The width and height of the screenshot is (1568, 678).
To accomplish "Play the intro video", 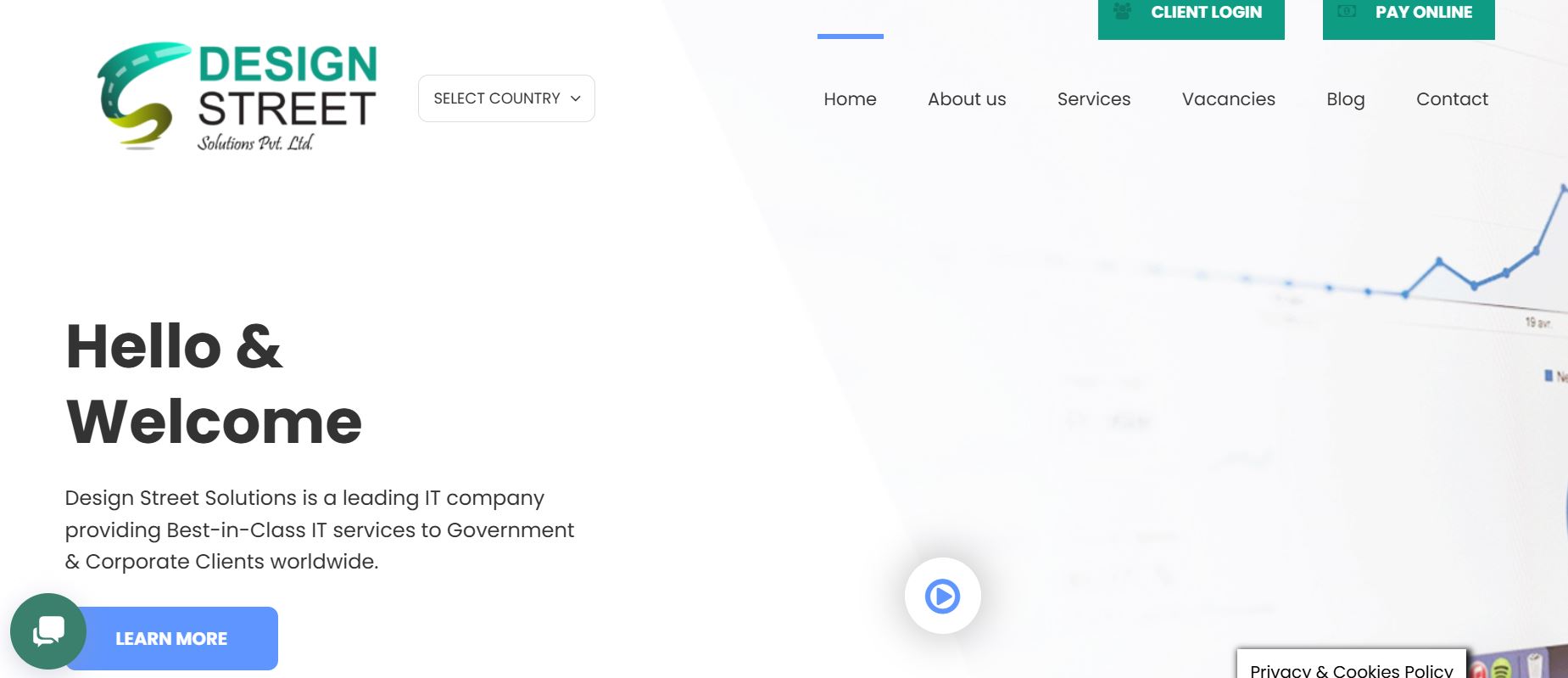I will click(942, 596).
